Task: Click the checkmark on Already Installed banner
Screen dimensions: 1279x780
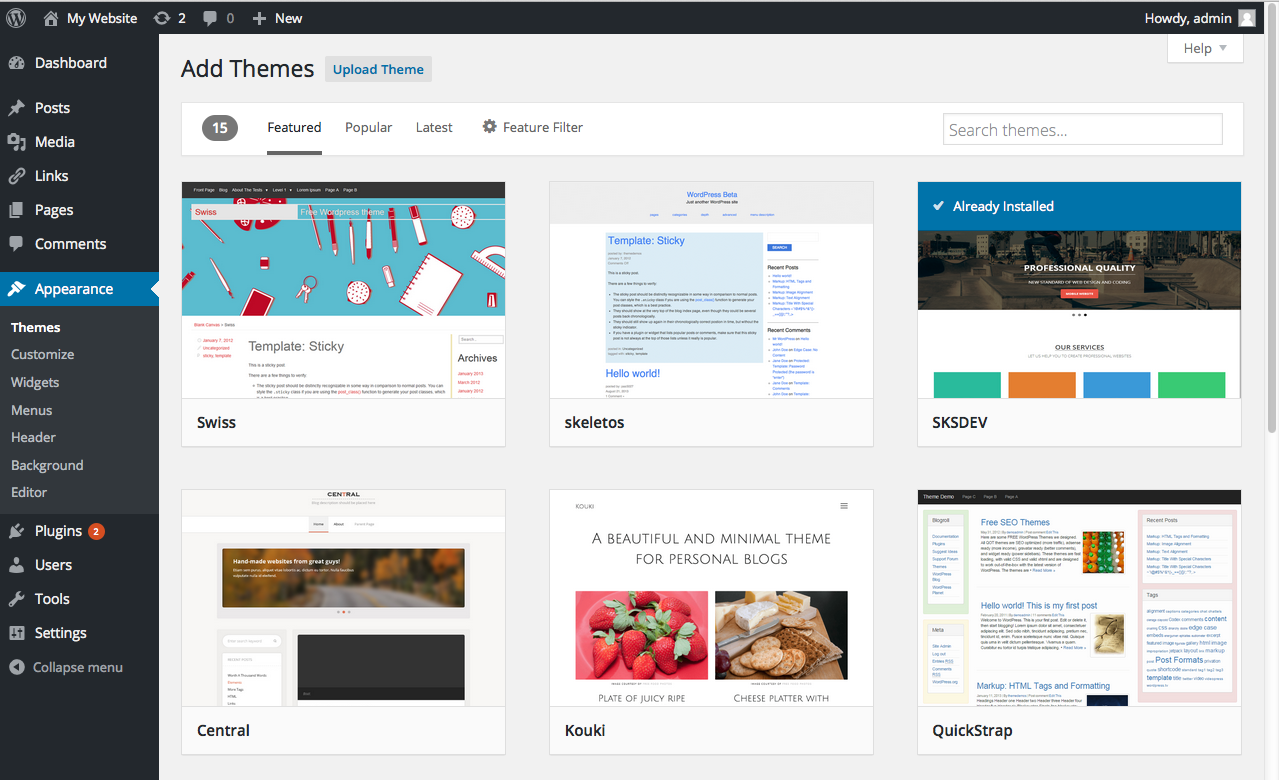Action: 938,206
